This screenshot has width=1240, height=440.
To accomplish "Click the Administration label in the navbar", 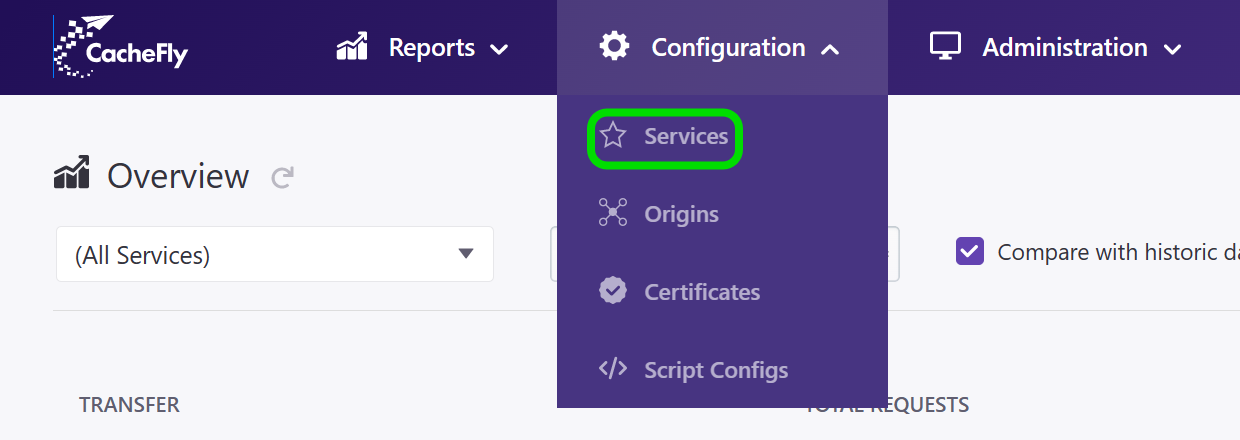I will [x=1064, y=47].
